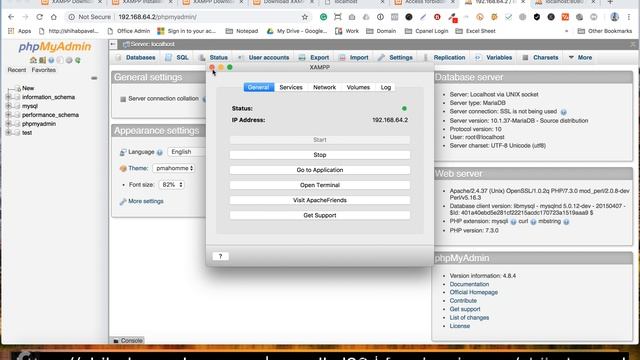Switch to the Services tab in XAMPP
This screenshot has height=360, width=640.
click(x=291, y=87)
